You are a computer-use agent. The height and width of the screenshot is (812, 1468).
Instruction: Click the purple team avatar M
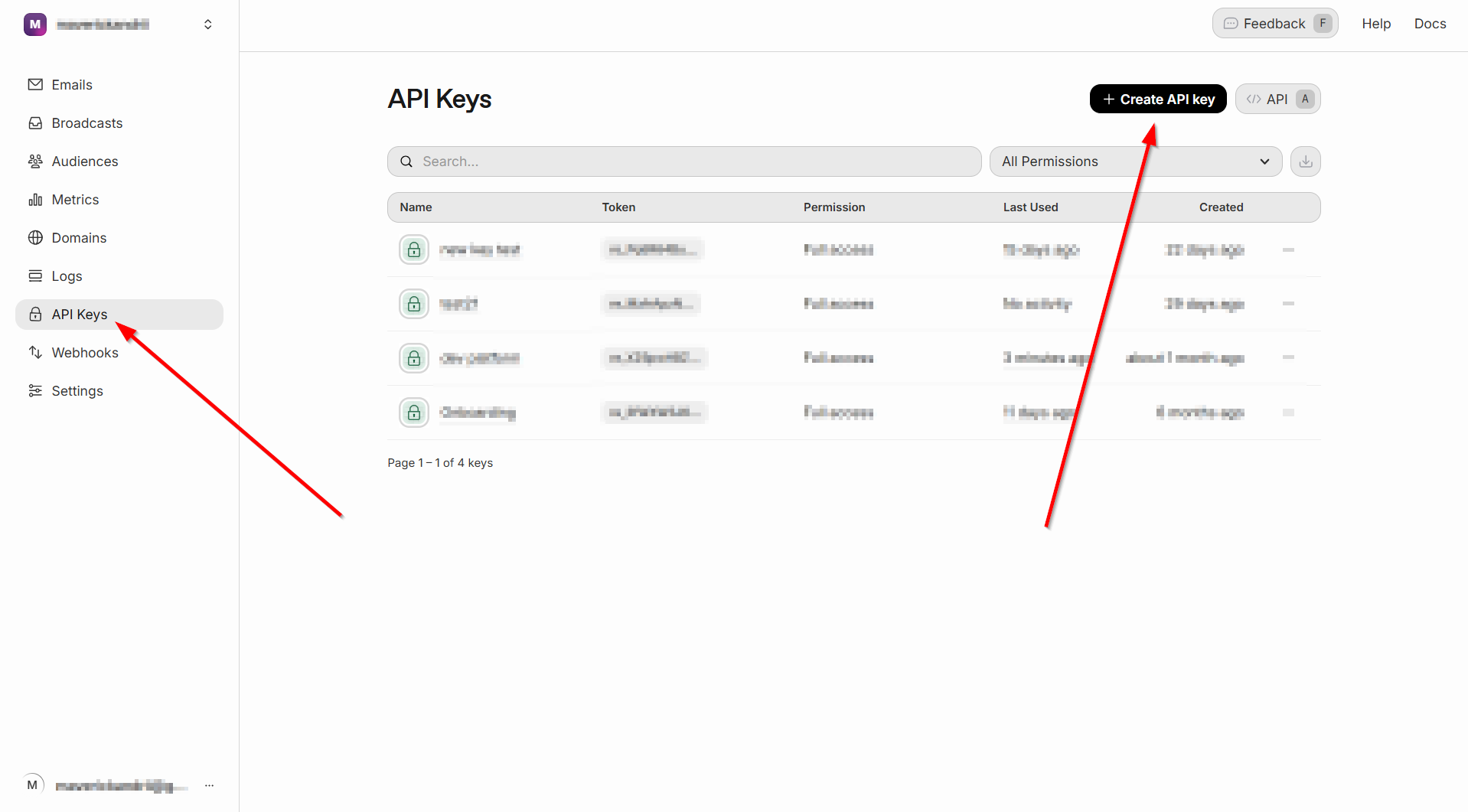(35, 24)
